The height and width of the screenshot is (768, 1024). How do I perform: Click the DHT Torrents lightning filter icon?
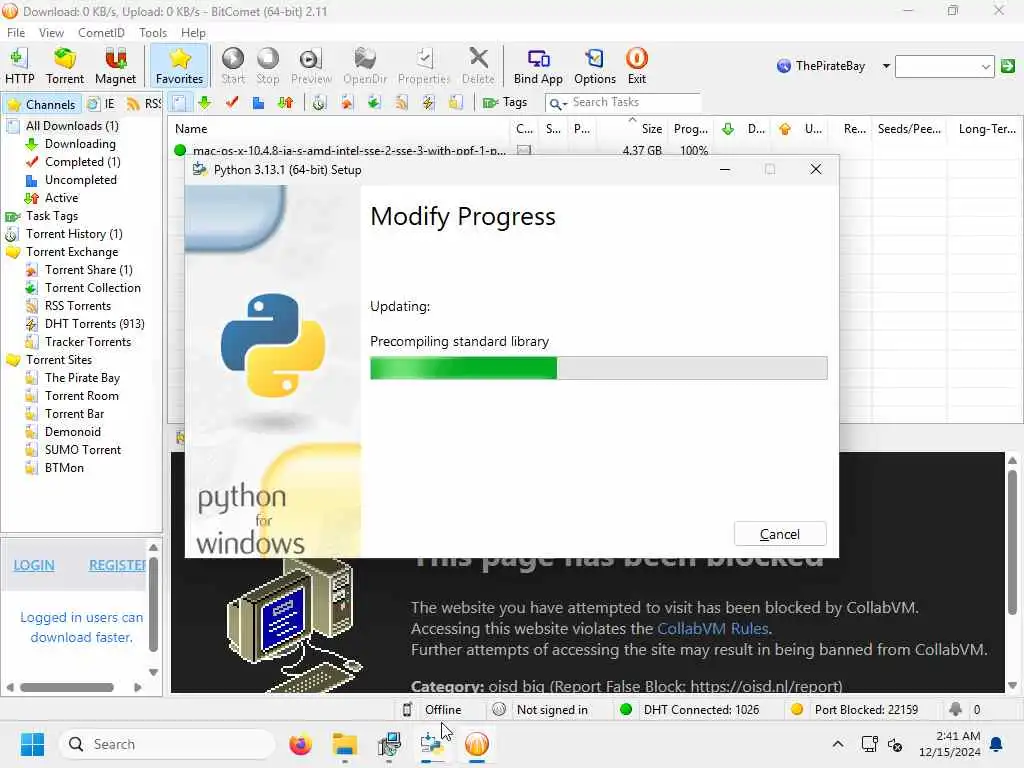click(428, 103)
